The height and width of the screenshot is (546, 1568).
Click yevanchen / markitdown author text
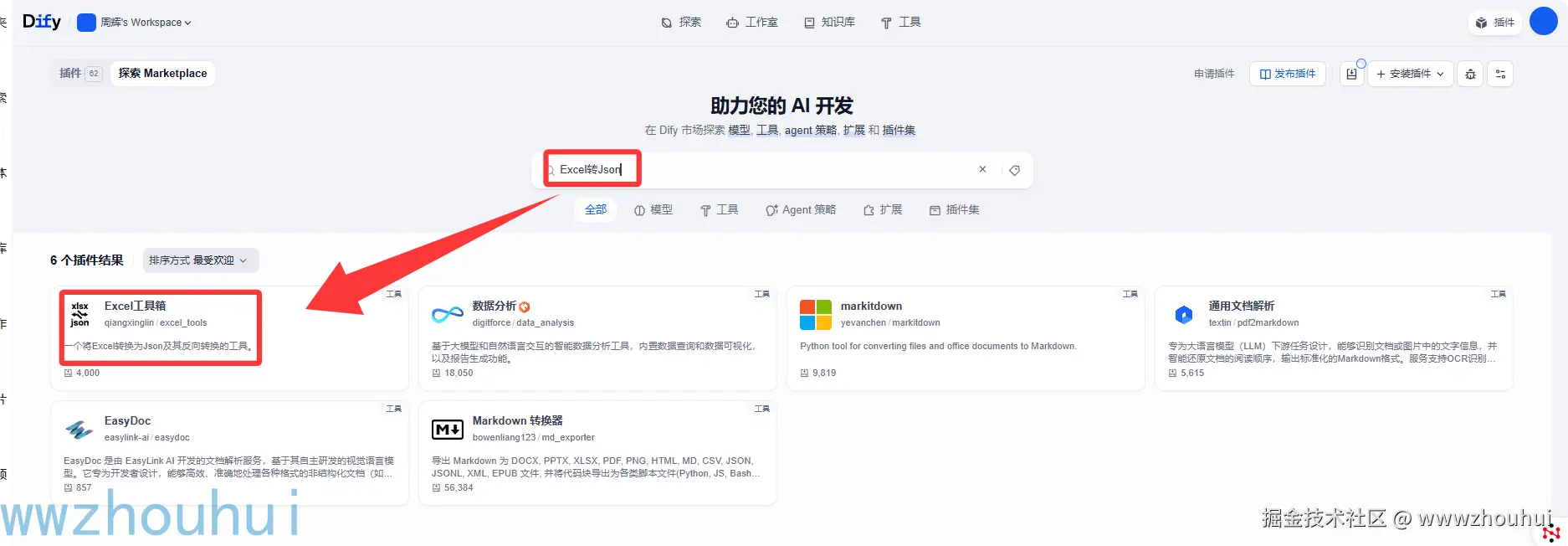[x=890, y=323]
